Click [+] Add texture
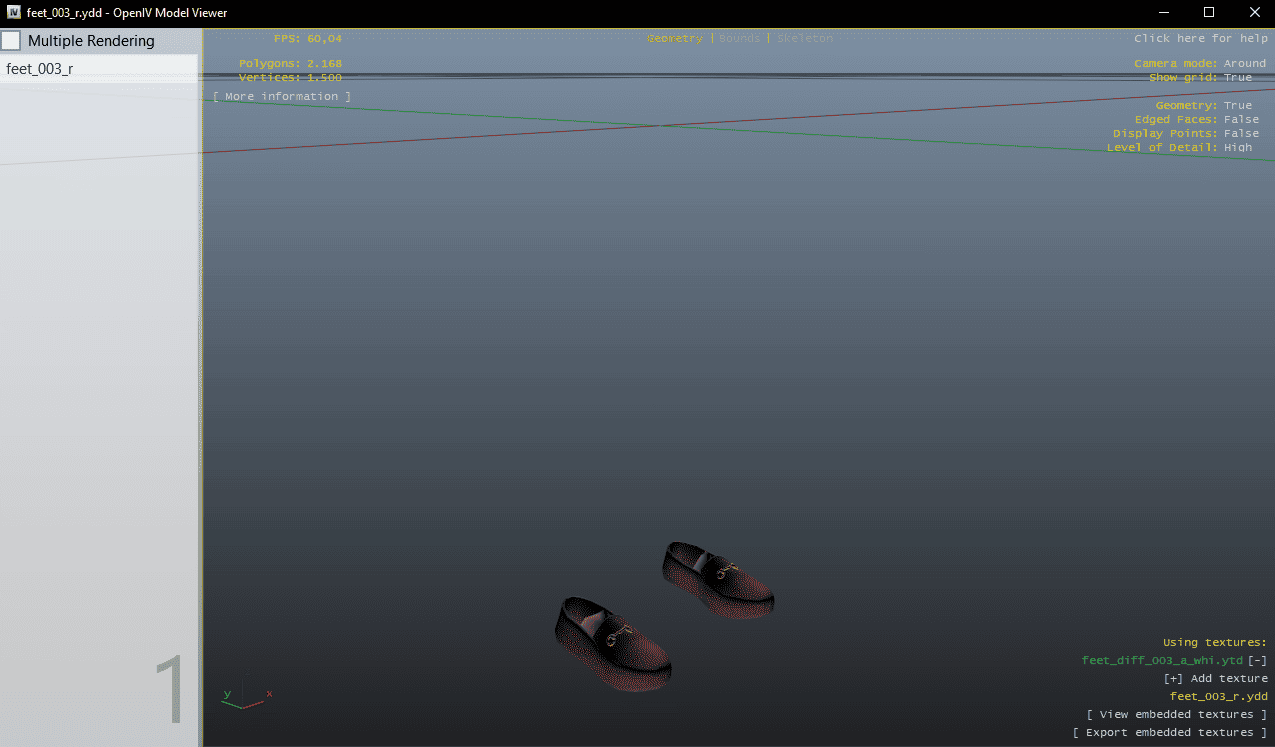 1215,678
